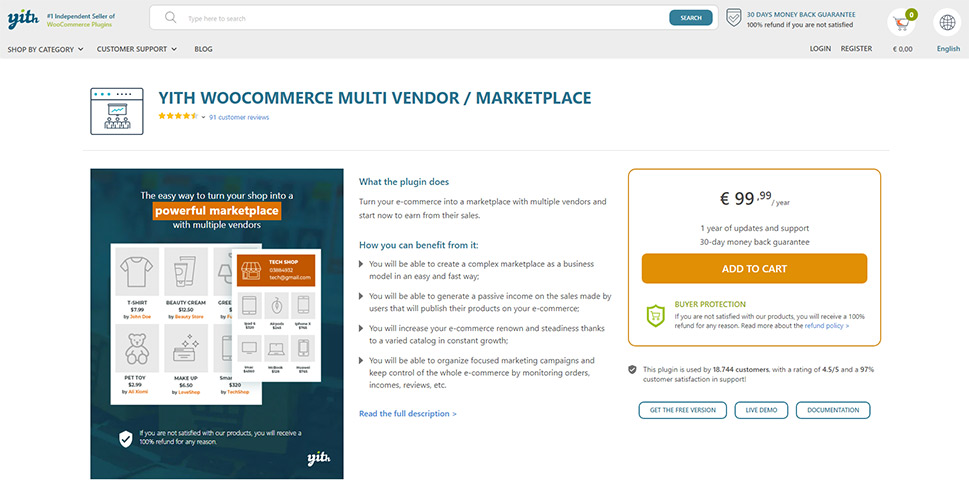This screenshot has width=969, height=492.
Task: Click Read the full description link
Action: (408, 414)
